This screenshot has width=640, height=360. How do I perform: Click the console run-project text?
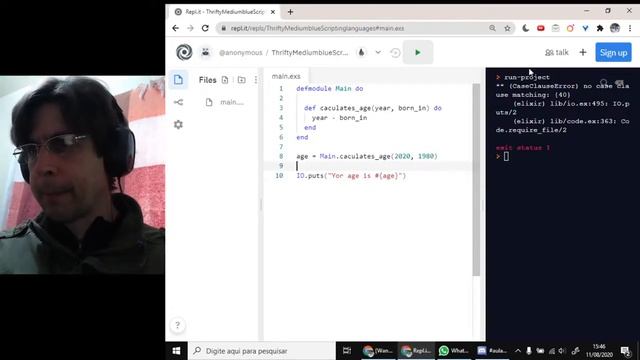point(527,77)
